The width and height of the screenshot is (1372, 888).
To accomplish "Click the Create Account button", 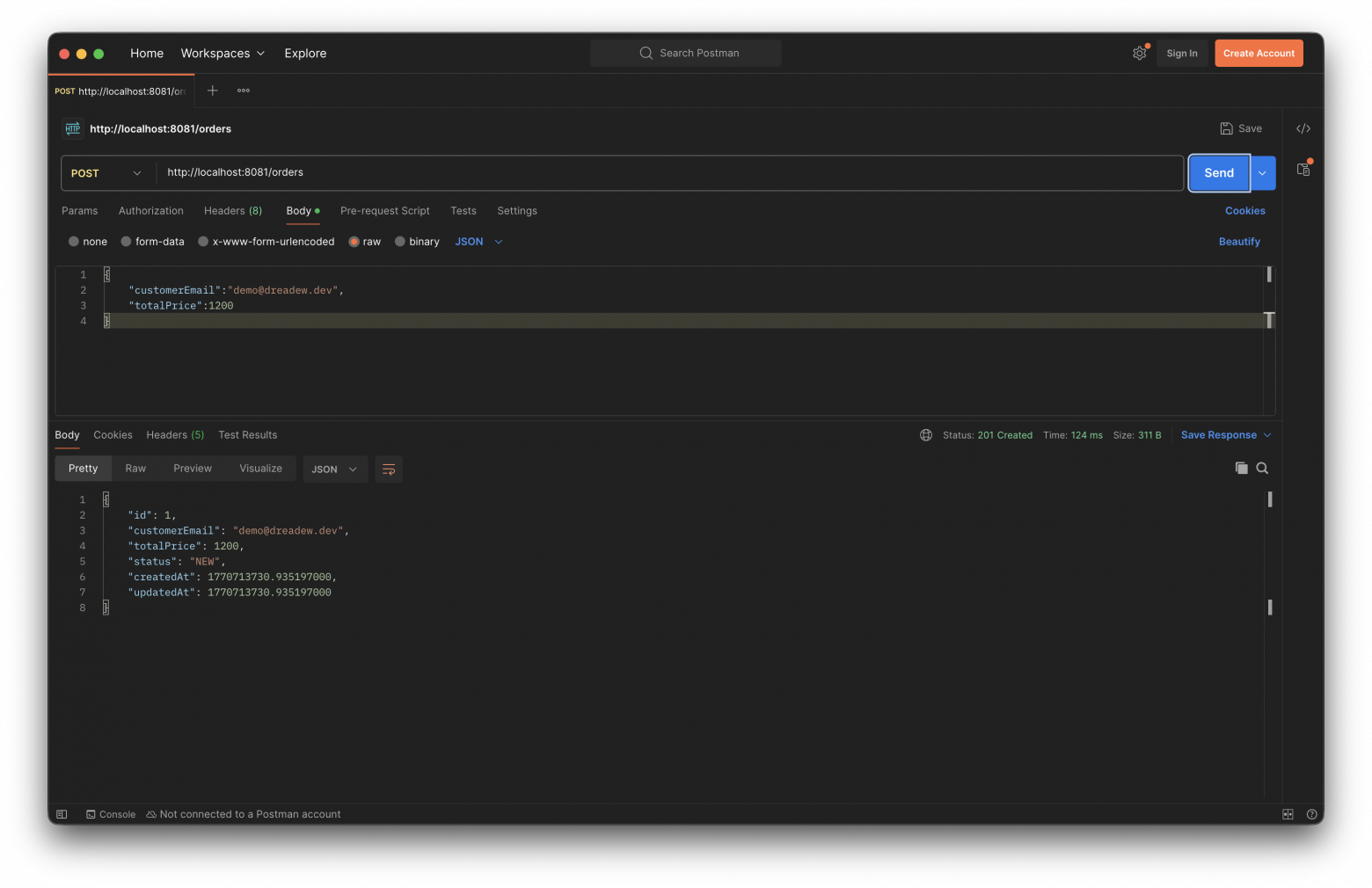I will click(1259, 53).
